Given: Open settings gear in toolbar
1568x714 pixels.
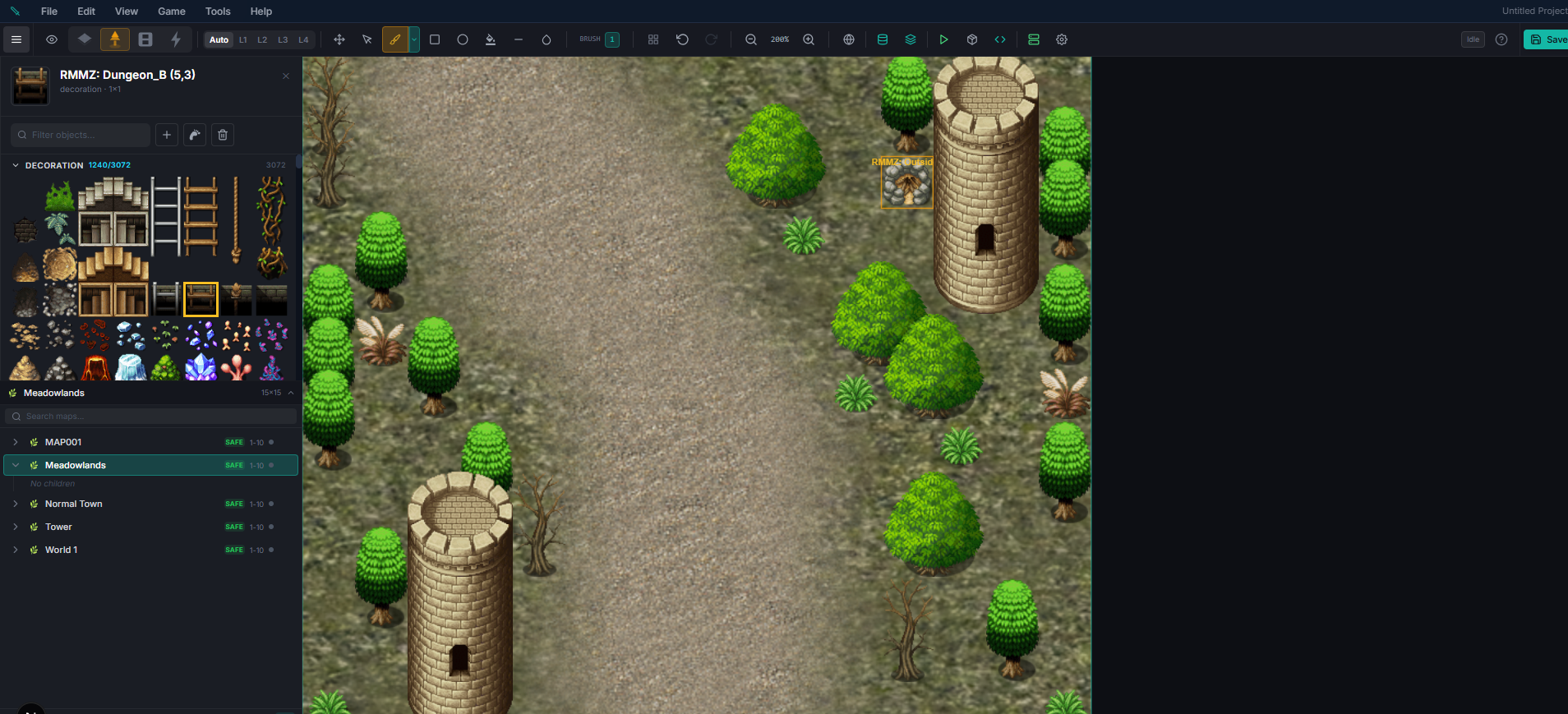Looking at the screenshot, I should [x=1062, y=39].
